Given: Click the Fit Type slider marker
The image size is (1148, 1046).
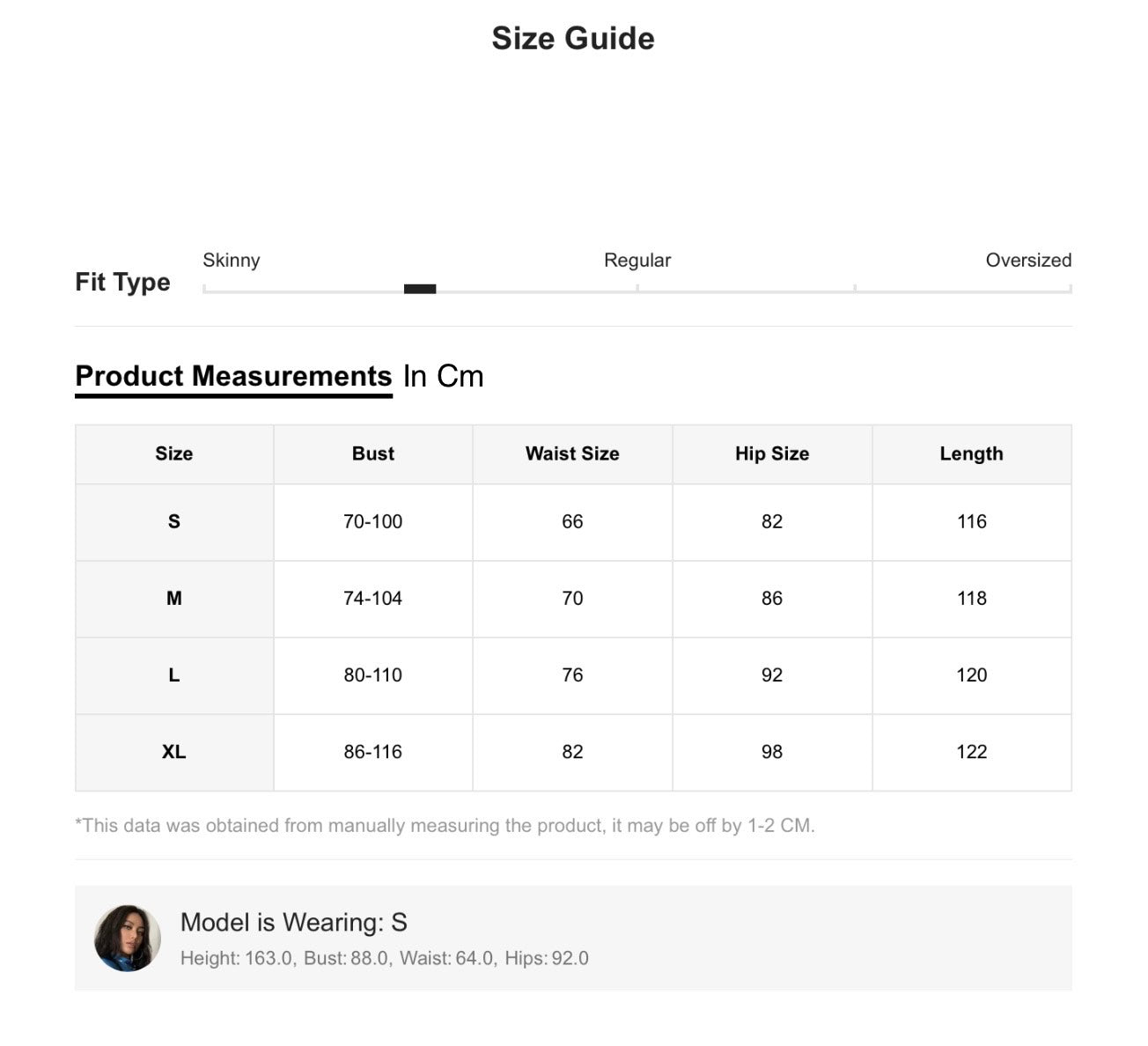Looking at the screenshot, I should (x=420, y=289).
